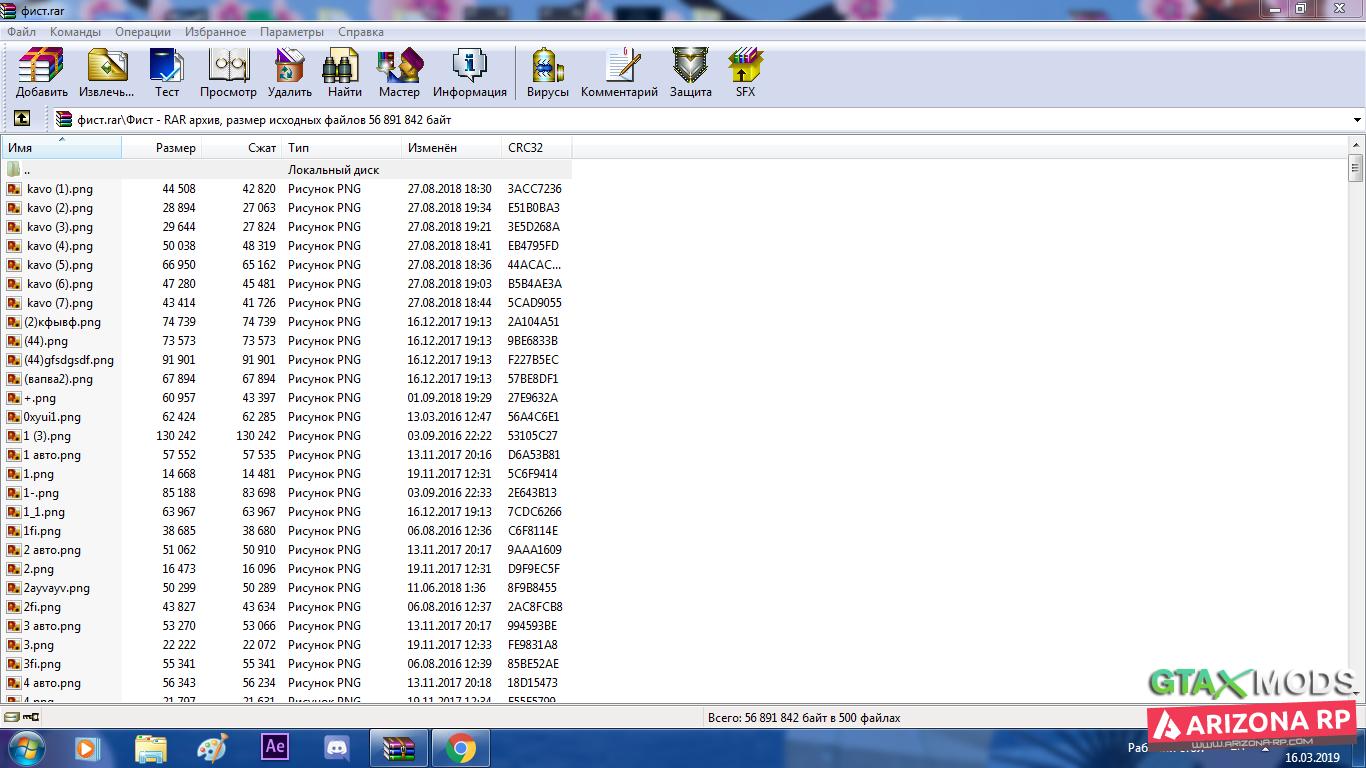This screenshot has width=1366, height=768.
Task: Expand the archive path dropdown arrow
Action: 1356,120
